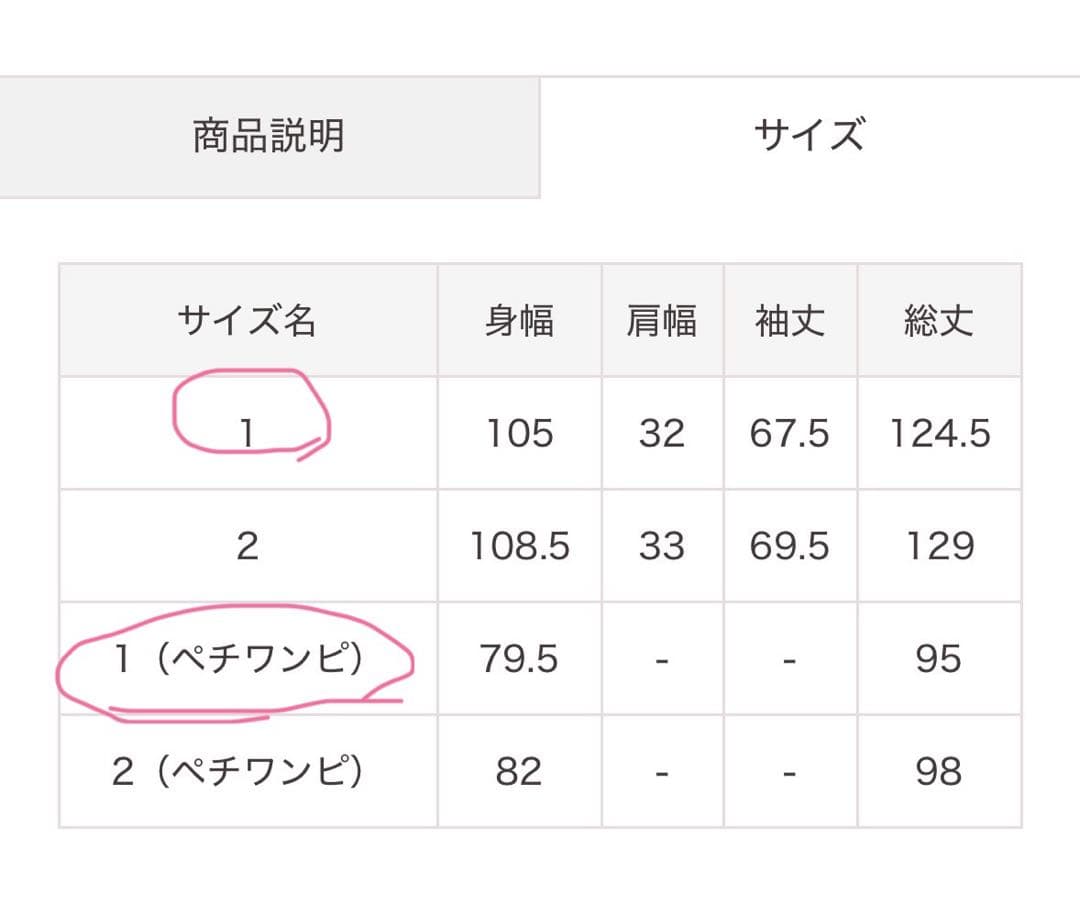Image resolution: width=1080 pixels, height=905 pixels.
Task: Click the 105 body width value
Action: pyautogui.click(x=519, y=433)
